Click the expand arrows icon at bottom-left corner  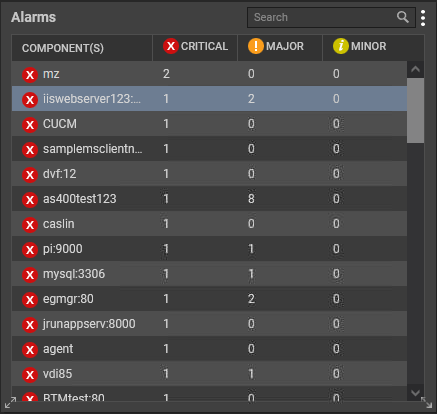(x=10, y=403)
